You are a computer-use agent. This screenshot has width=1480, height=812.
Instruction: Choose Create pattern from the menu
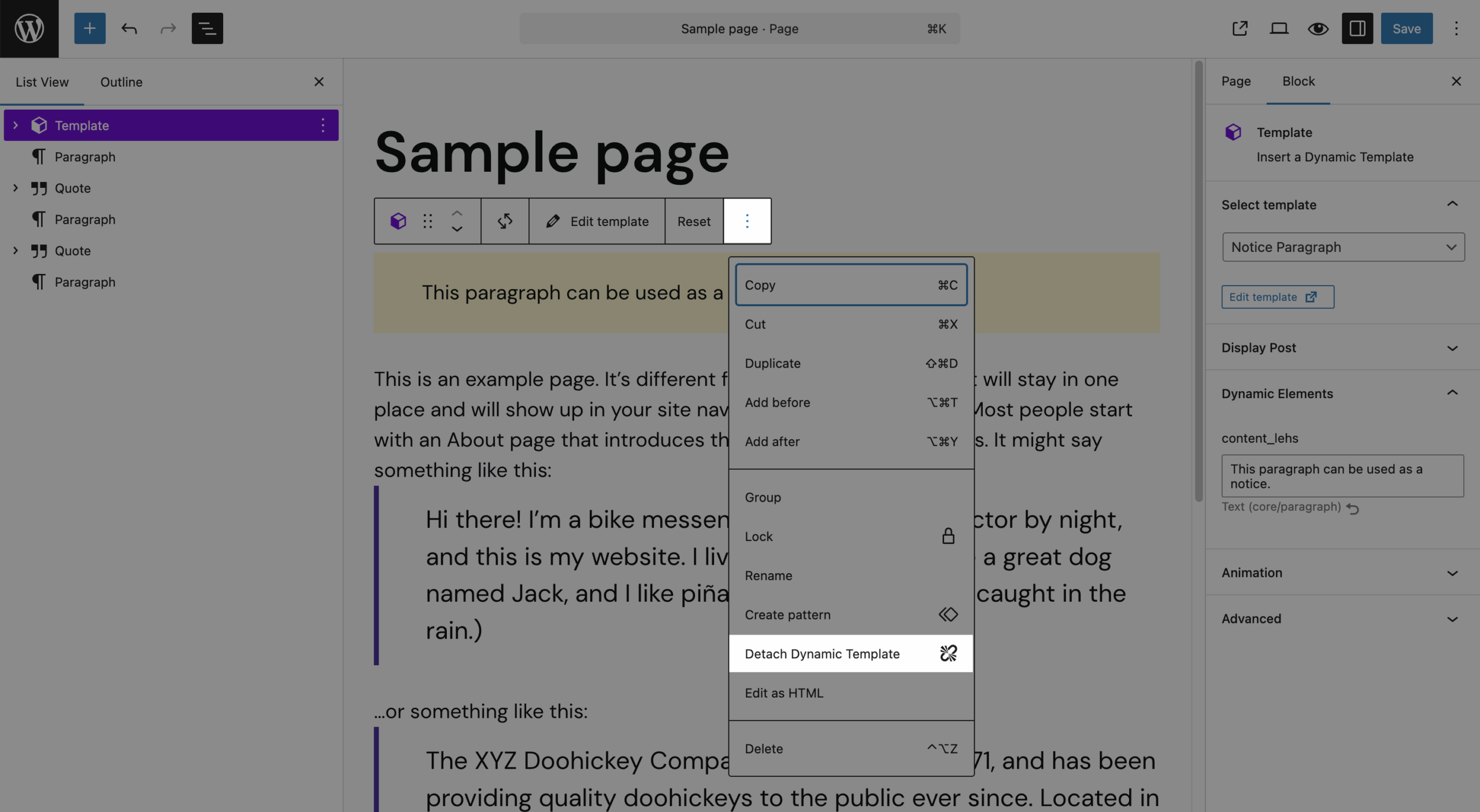851,614
